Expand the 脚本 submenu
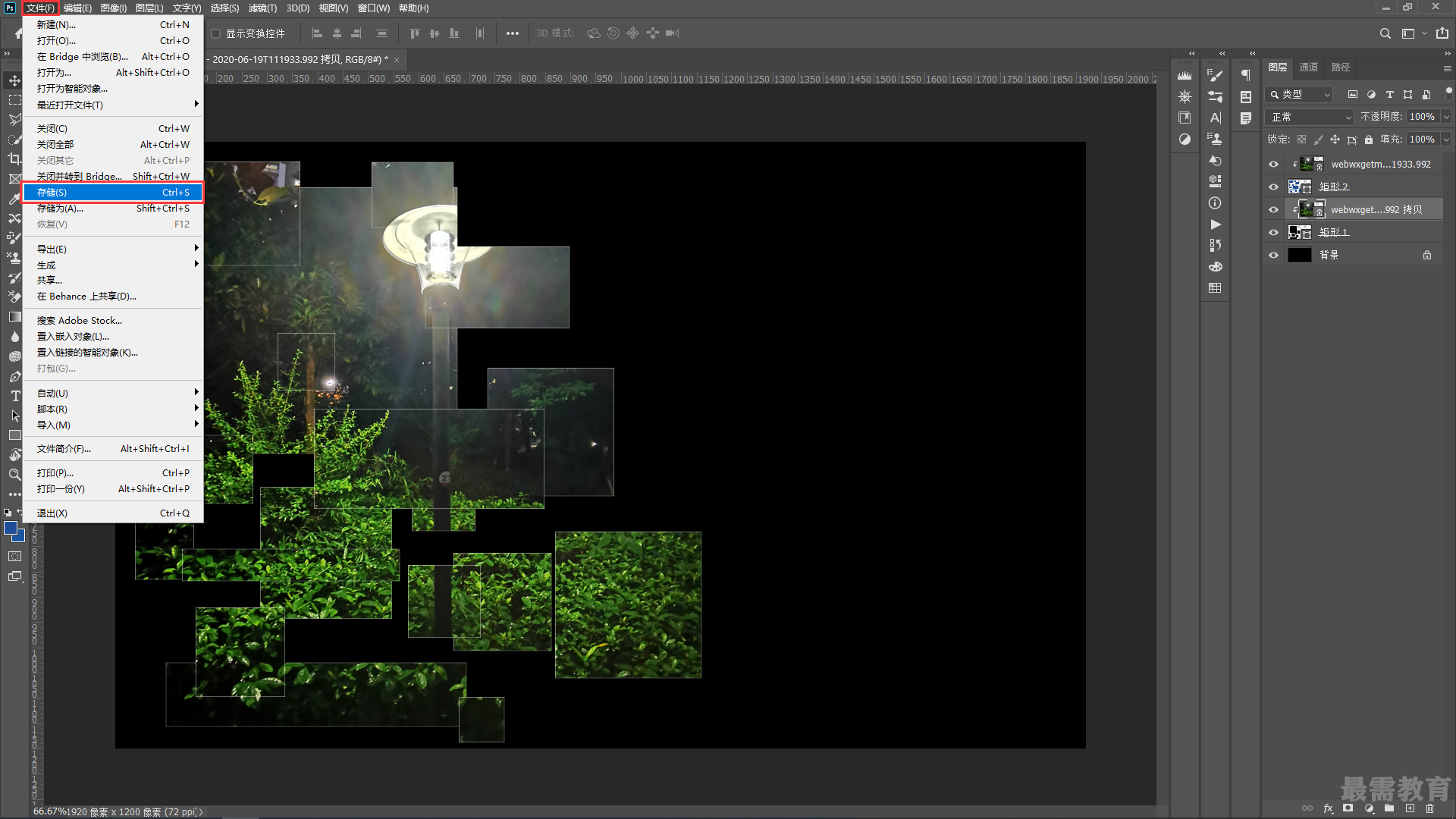Image resolution: width=1456 pixels, height=819 pixels. 113,409
